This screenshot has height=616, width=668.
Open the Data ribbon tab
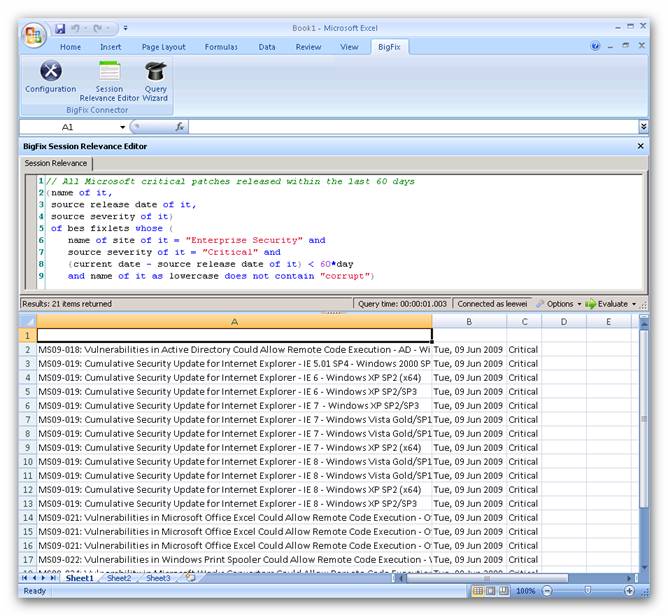click(x=267, y=47)
